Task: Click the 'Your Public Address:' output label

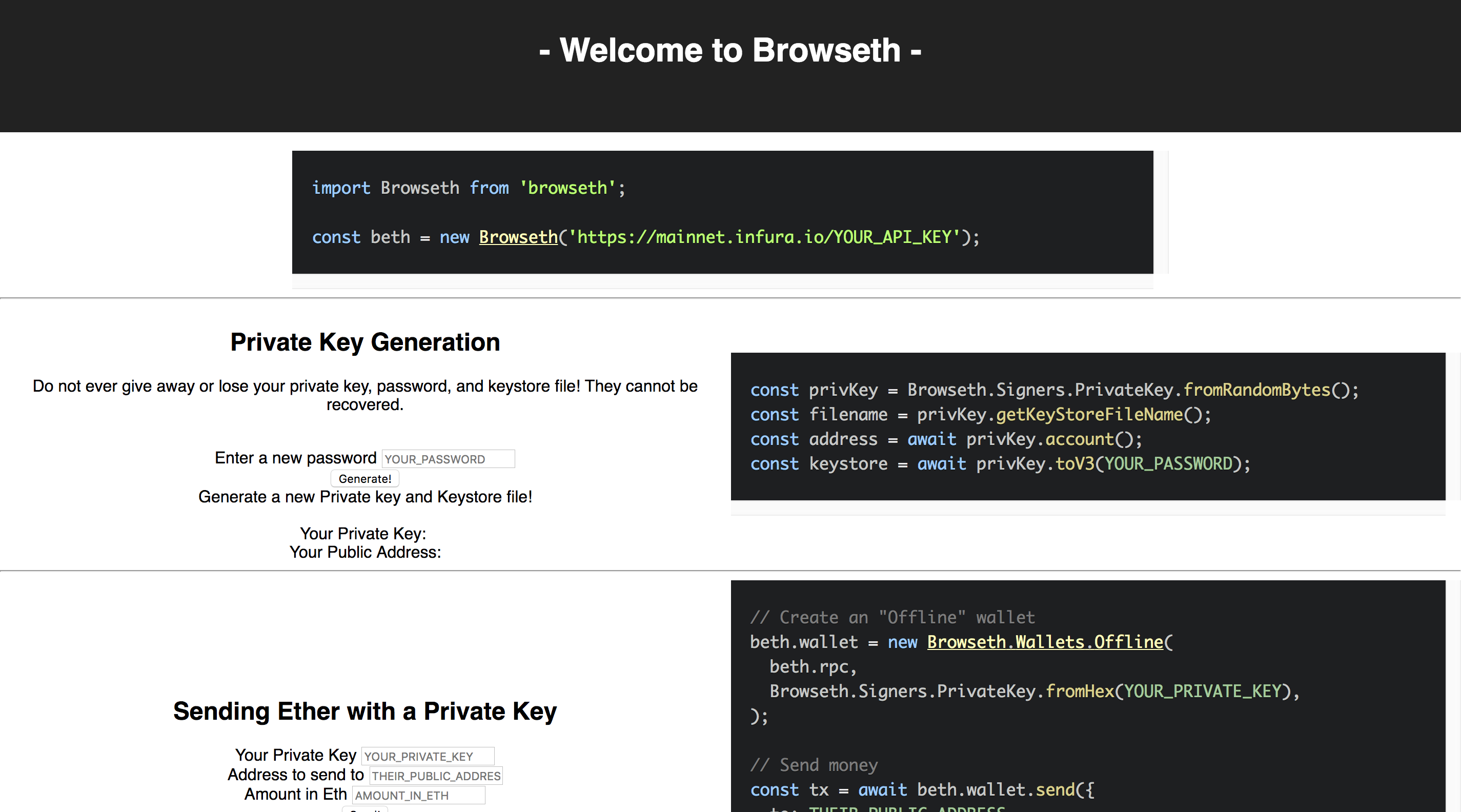Action: tap(364, 552)
